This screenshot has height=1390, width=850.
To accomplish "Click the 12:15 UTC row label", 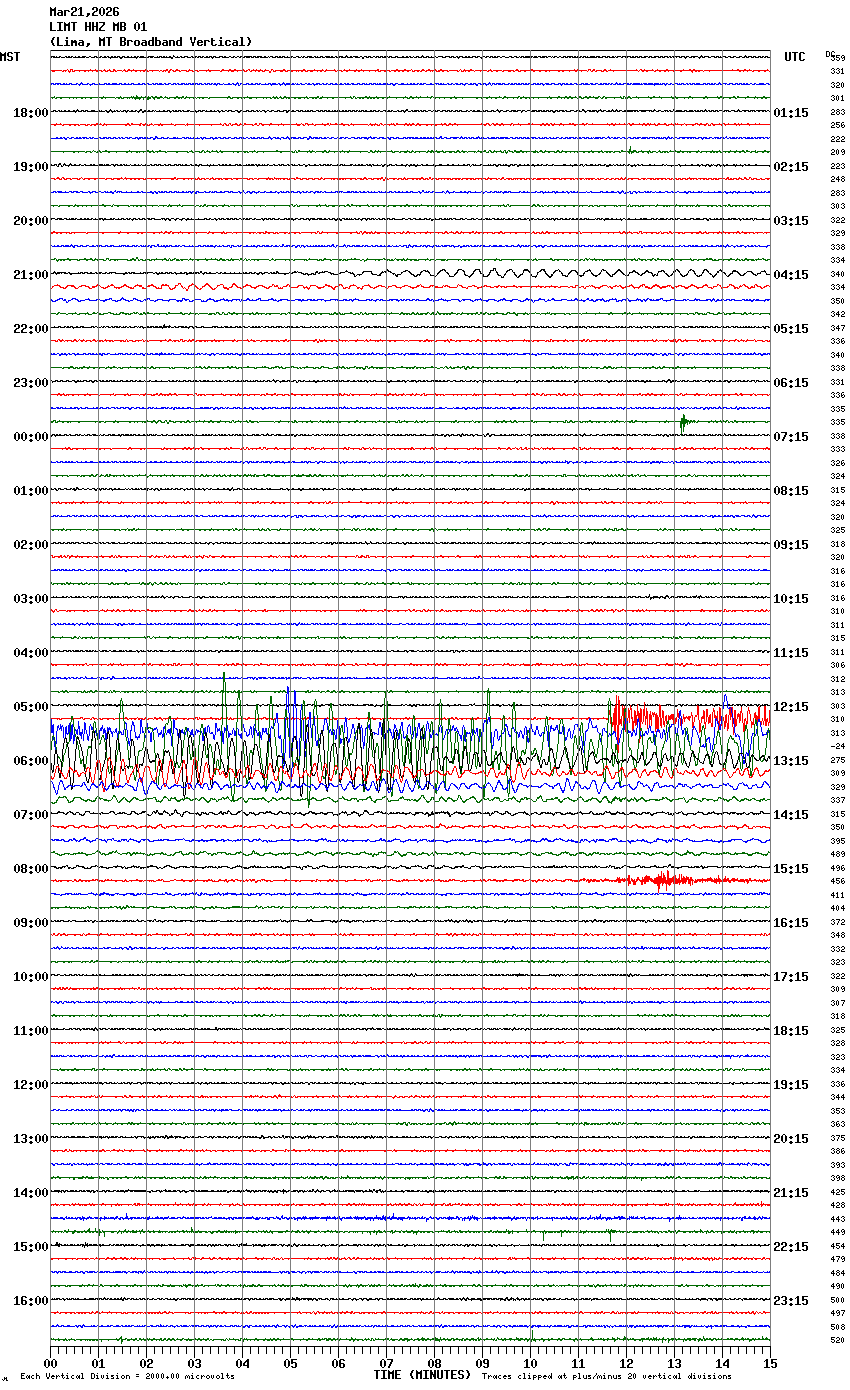I will (791, 707).
